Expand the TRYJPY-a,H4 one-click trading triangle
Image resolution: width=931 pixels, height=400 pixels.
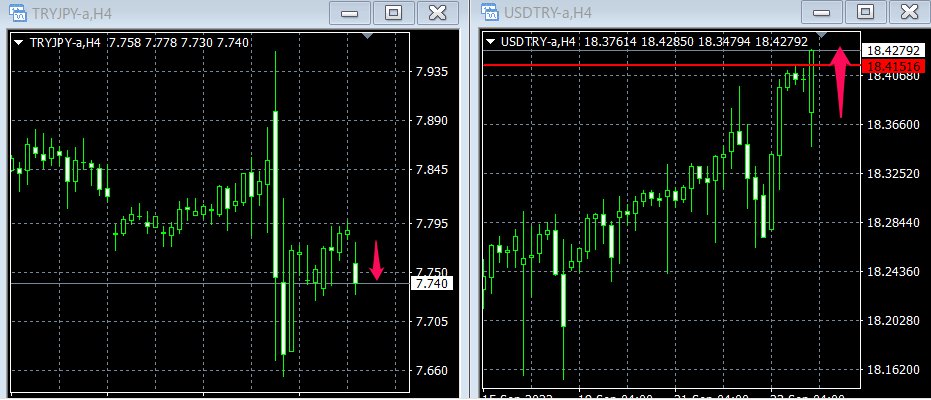18,43
